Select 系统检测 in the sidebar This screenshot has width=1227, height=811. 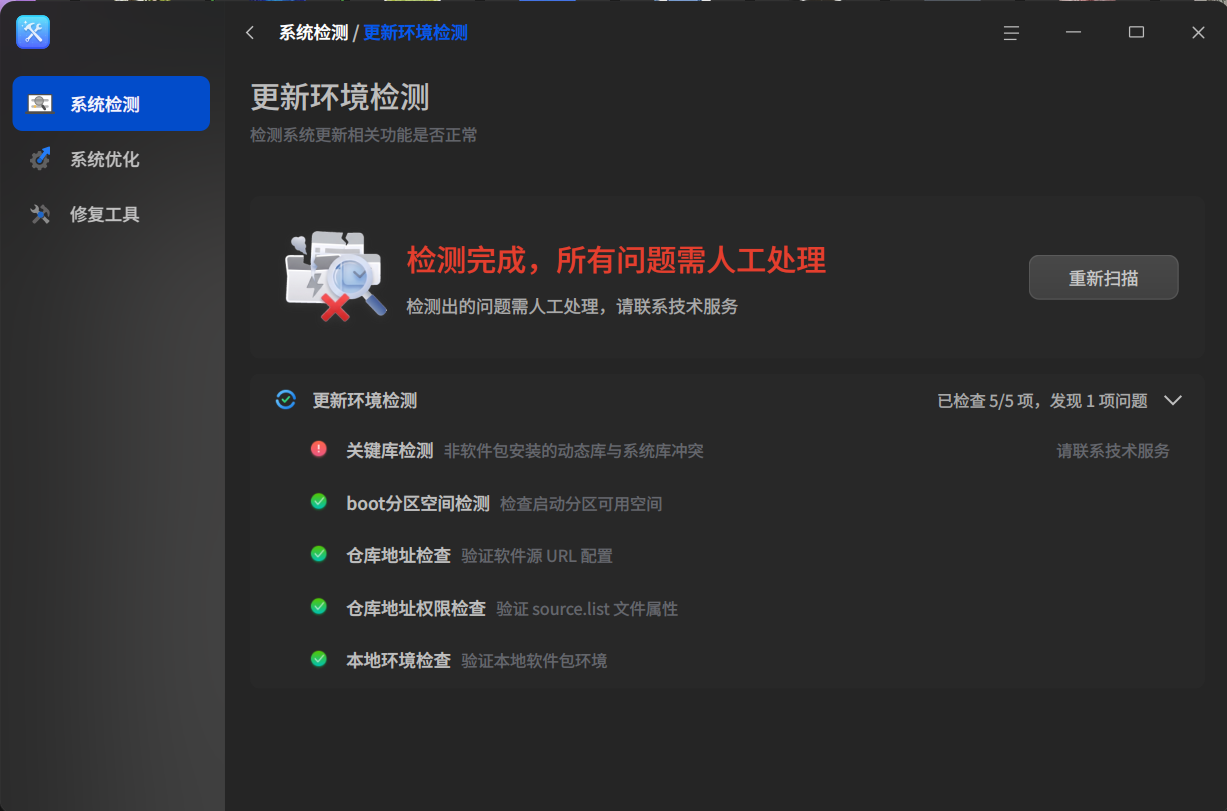[x=111, y=104]
